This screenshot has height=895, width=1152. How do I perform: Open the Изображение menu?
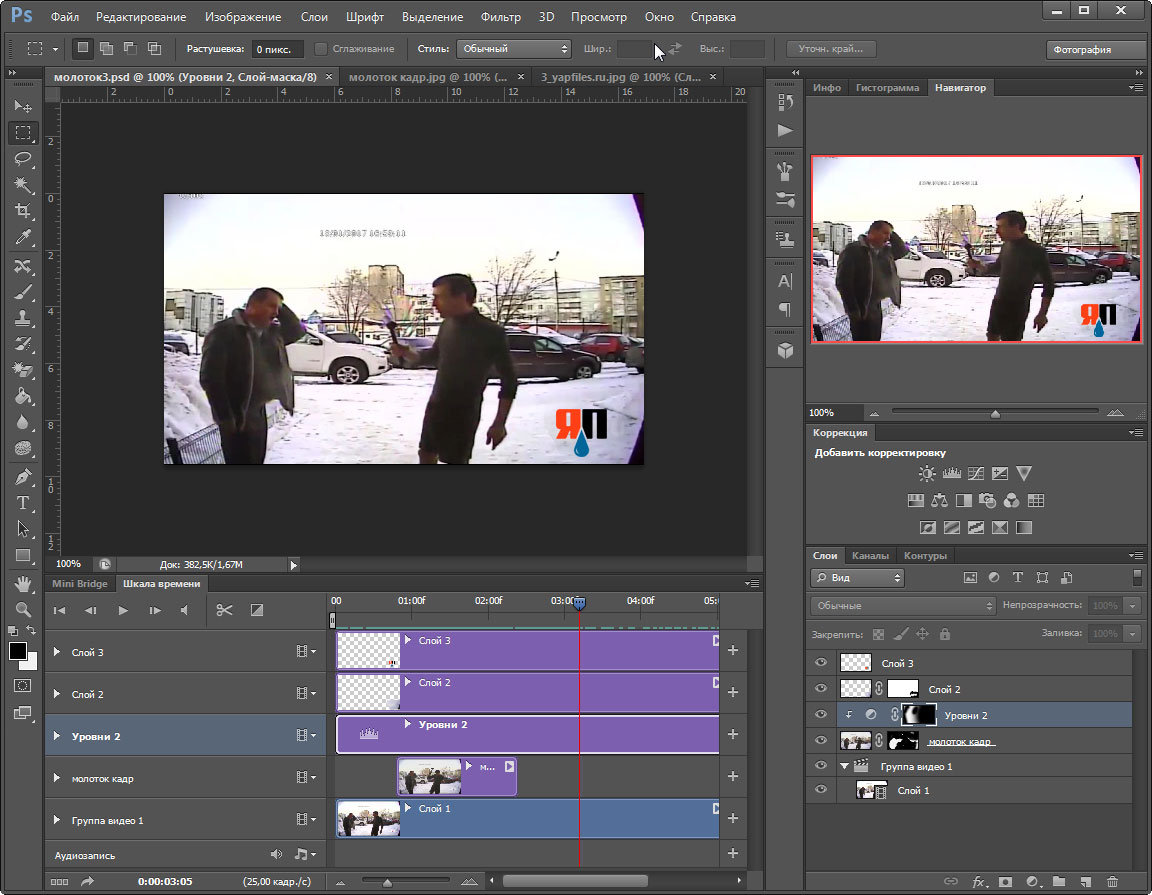click(x=243, y=16)
